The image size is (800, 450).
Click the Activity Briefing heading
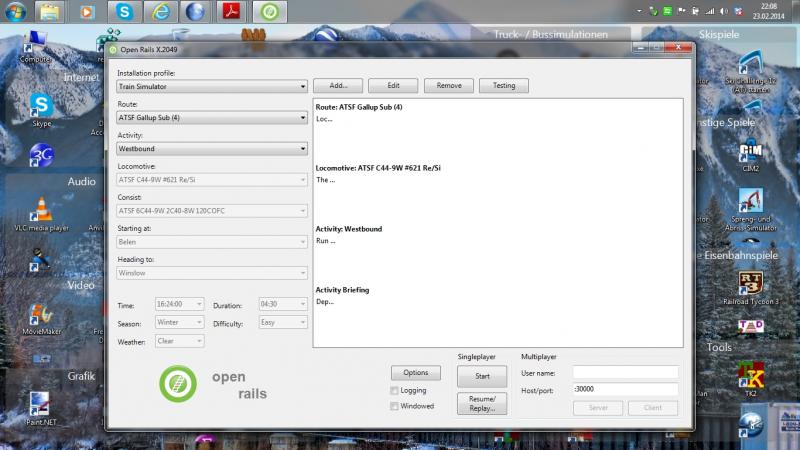pos(342,290)
